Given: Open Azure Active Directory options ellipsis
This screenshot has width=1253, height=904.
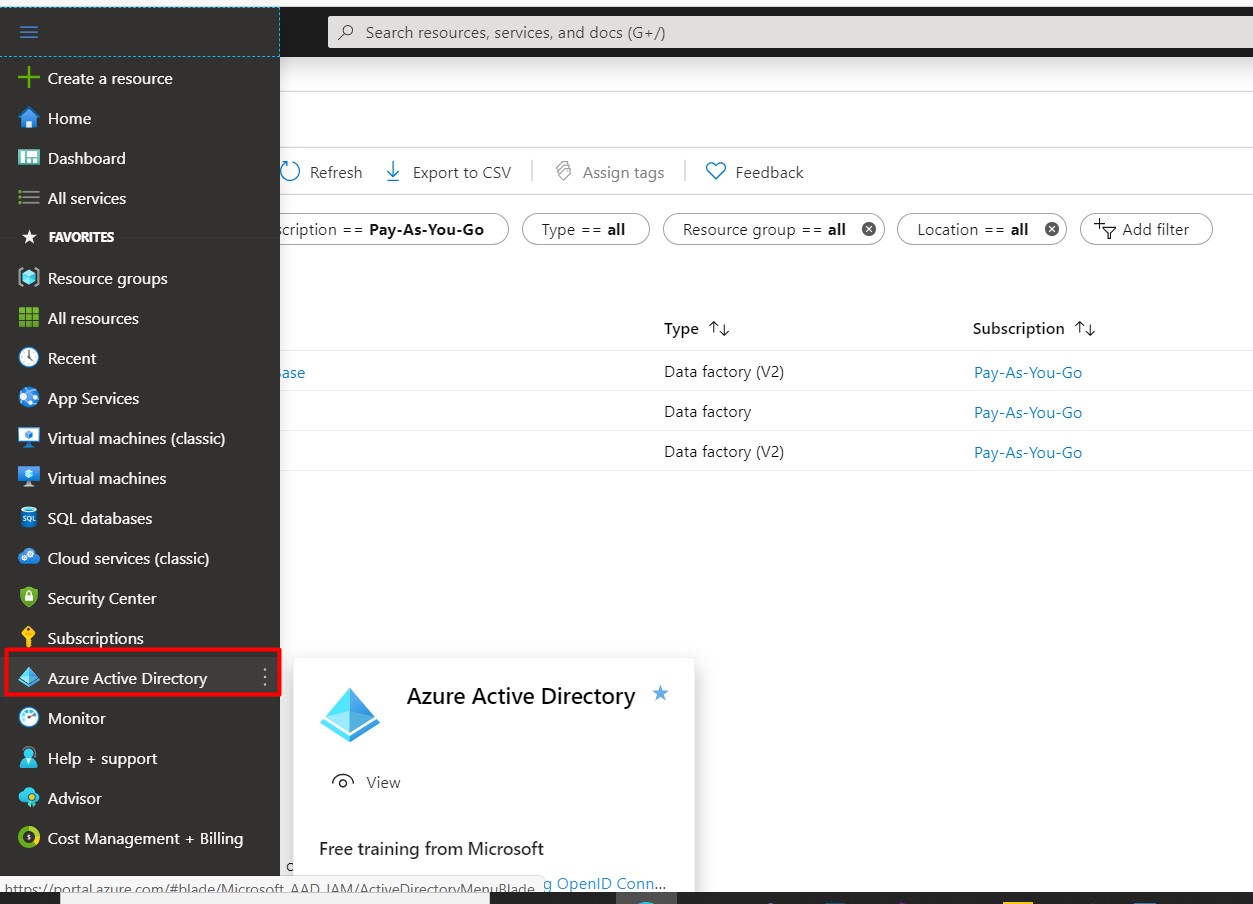Looking at the screenshot, I should (264, 677).
